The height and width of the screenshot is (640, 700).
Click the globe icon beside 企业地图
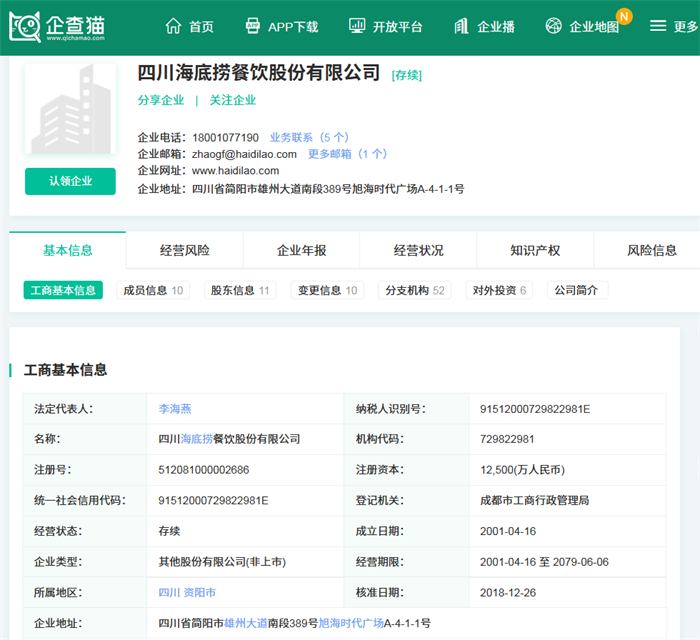tap(554, 25)
